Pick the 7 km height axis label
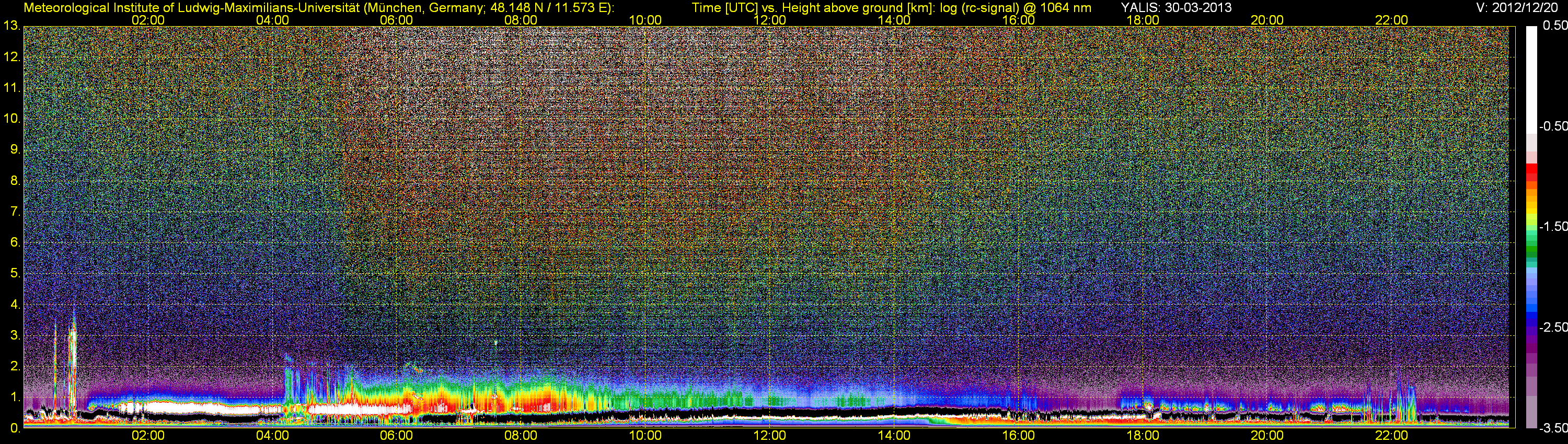 15,212
